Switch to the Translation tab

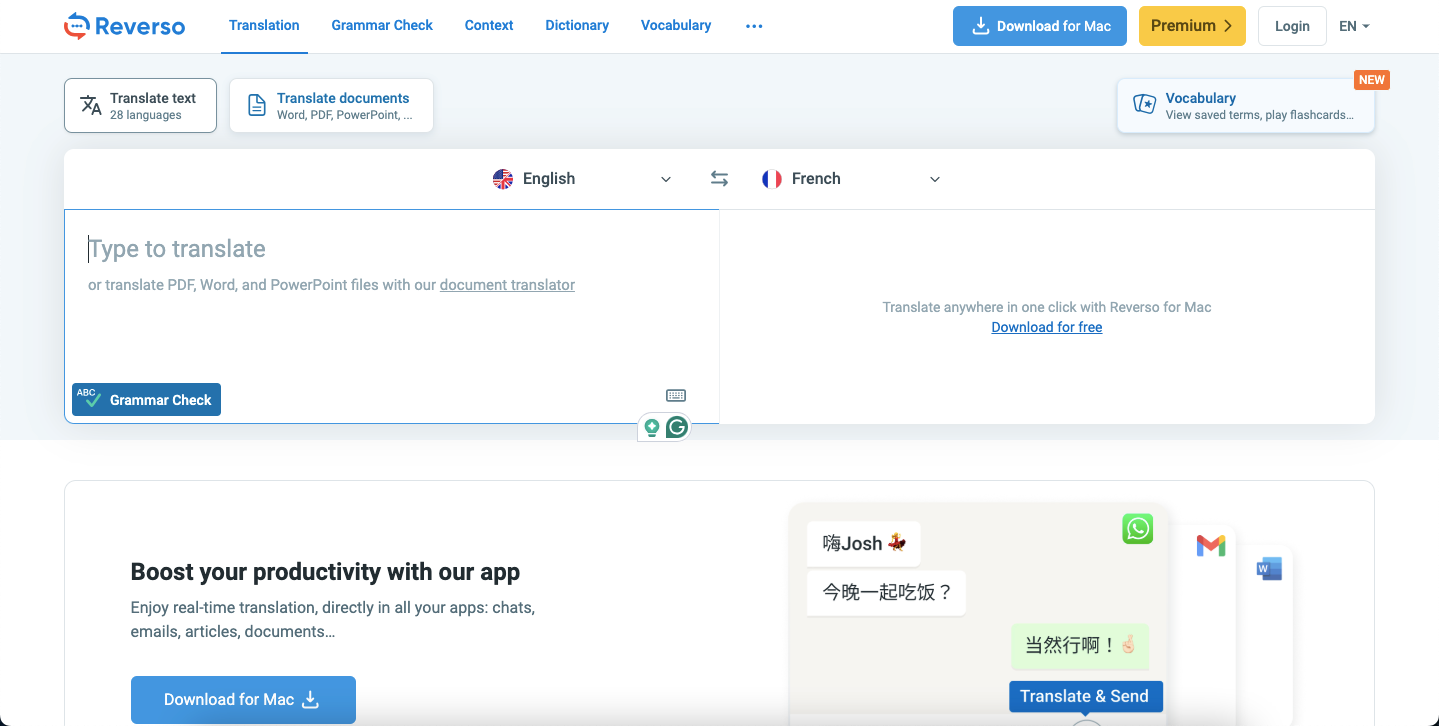click(264, 25)
